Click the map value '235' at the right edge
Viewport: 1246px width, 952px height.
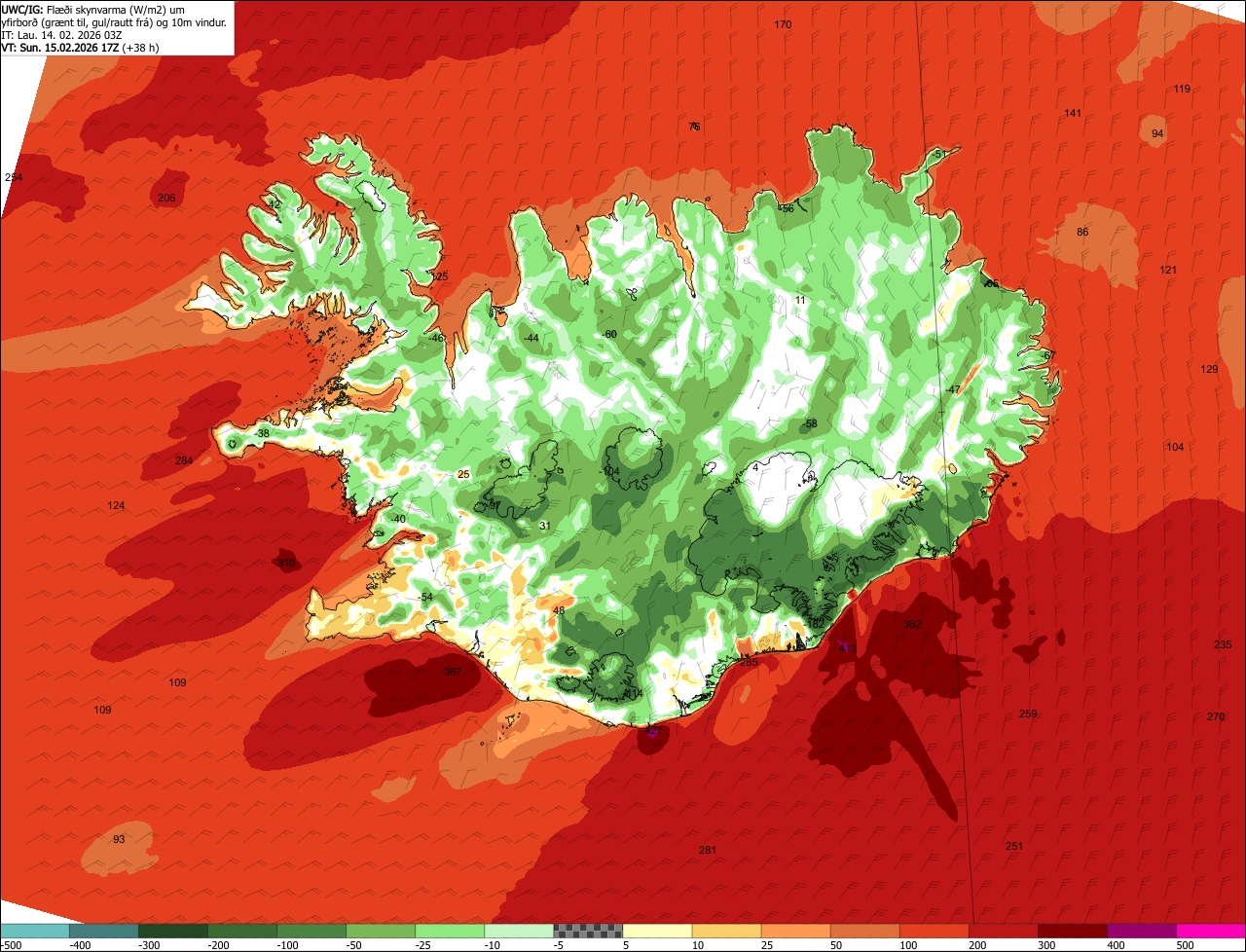pos(1223,644)
